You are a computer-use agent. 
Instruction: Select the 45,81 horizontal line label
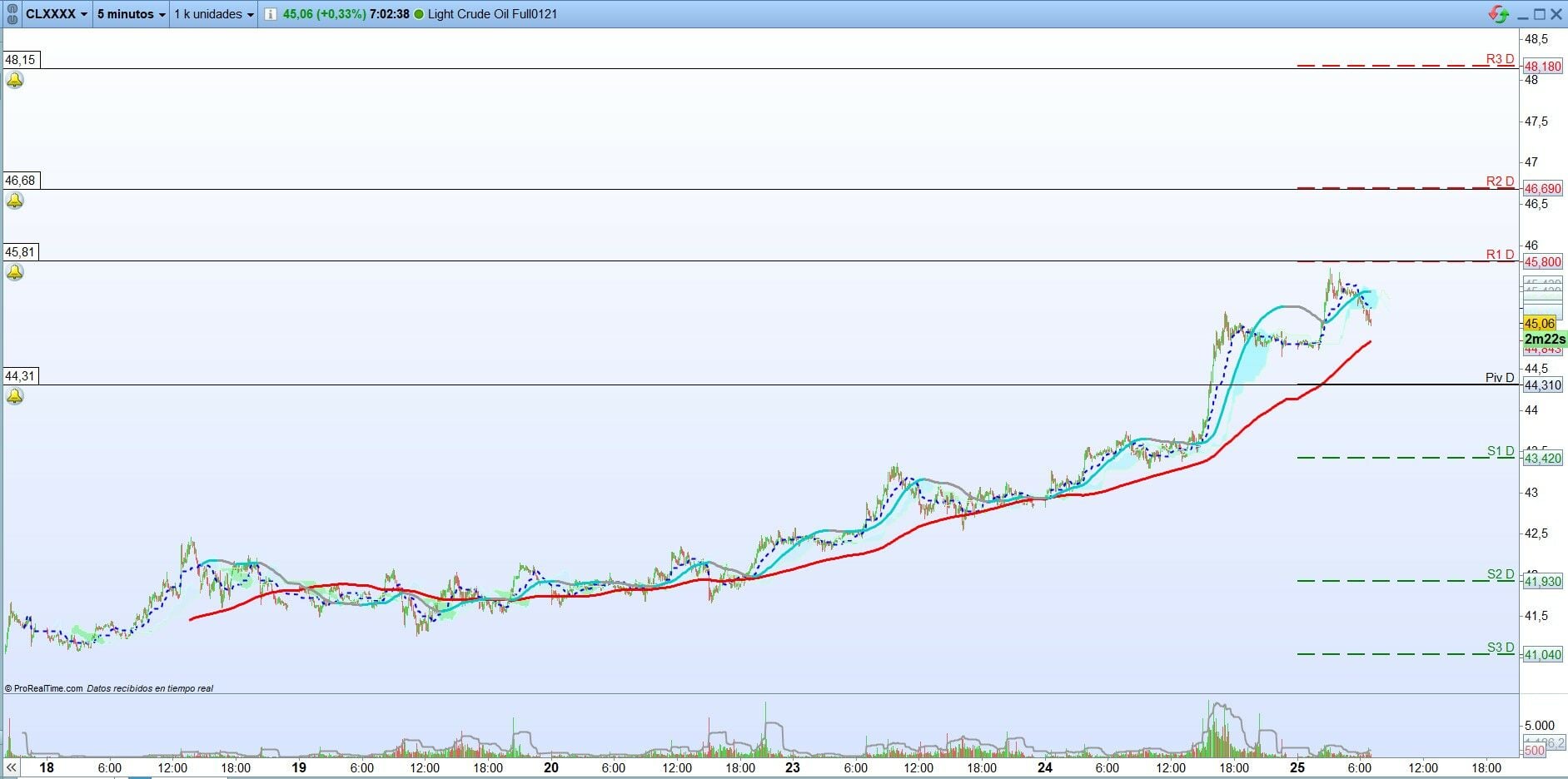click(21, 252)
